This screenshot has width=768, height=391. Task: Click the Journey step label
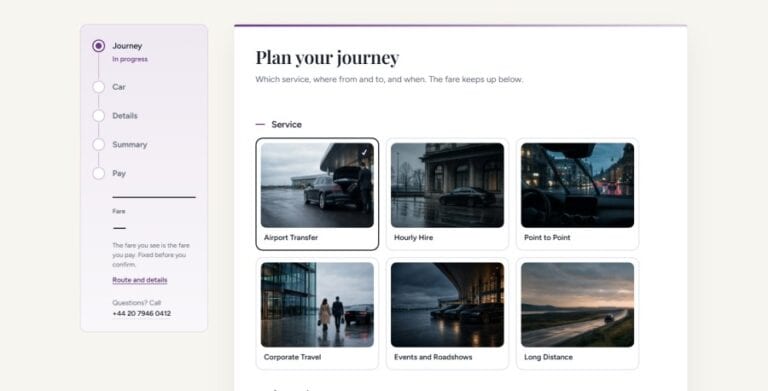click(x=127, y=46)
